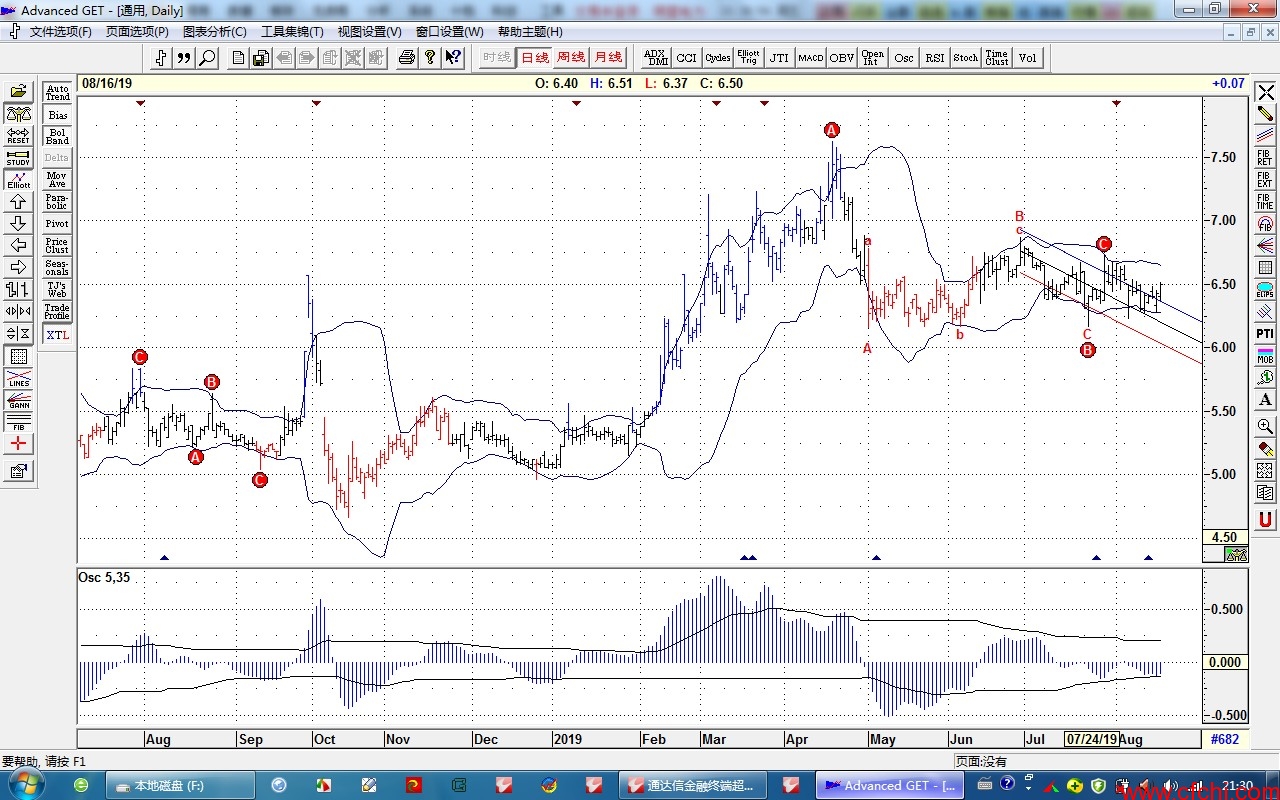Image resolution: width=1280 pixels, height=800 pixels.
Task: Toggle the Pivot study
Action: 58,224
